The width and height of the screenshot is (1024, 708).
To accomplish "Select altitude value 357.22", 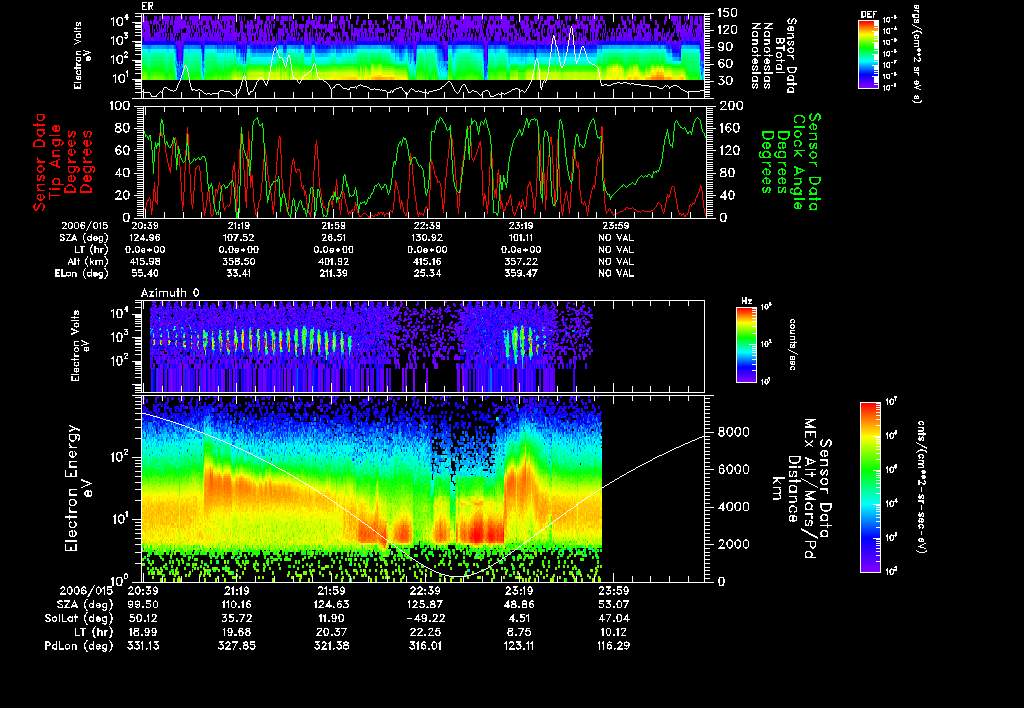I will pyautogui.click(x=521, y=262).
